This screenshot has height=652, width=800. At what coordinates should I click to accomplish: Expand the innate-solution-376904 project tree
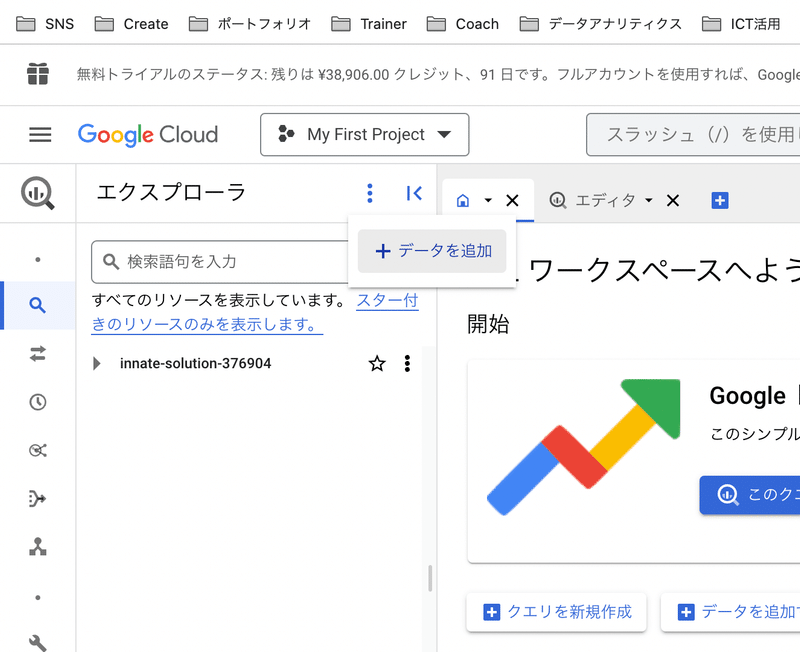click(97, 364)
